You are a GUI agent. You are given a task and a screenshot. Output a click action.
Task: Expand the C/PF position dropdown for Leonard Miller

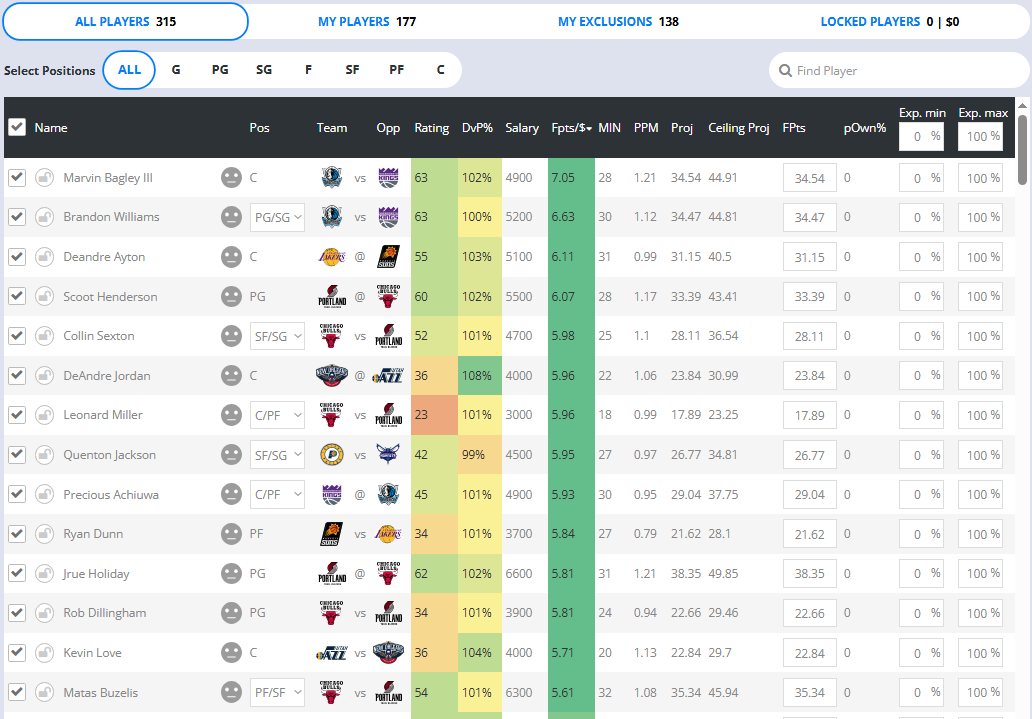point(277,415)
